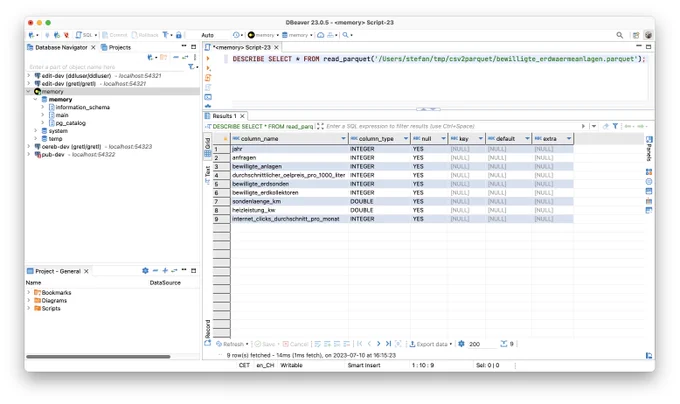Screen dimensions: 680x404
Task: Click project panel settings gear icon
Action: [x=145, y=270]
